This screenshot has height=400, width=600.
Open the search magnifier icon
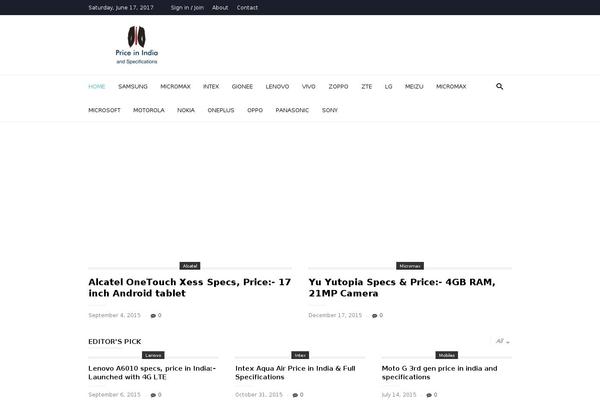point(499,87)
